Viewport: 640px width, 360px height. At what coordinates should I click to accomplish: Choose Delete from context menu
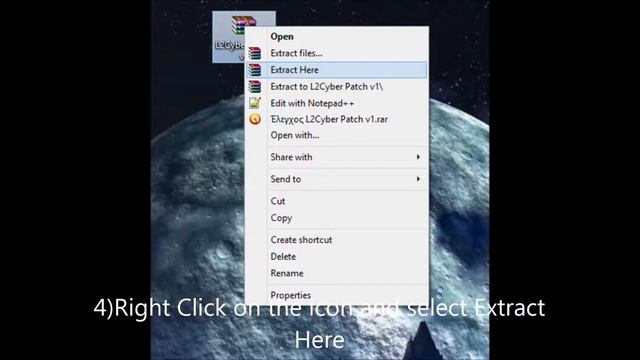coord(337,257)
